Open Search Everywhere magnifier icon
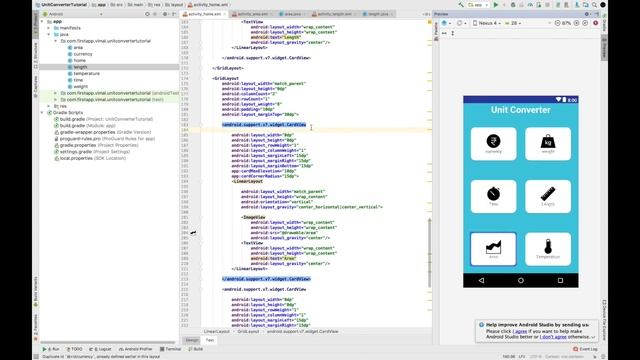 (x=594, y=5)
